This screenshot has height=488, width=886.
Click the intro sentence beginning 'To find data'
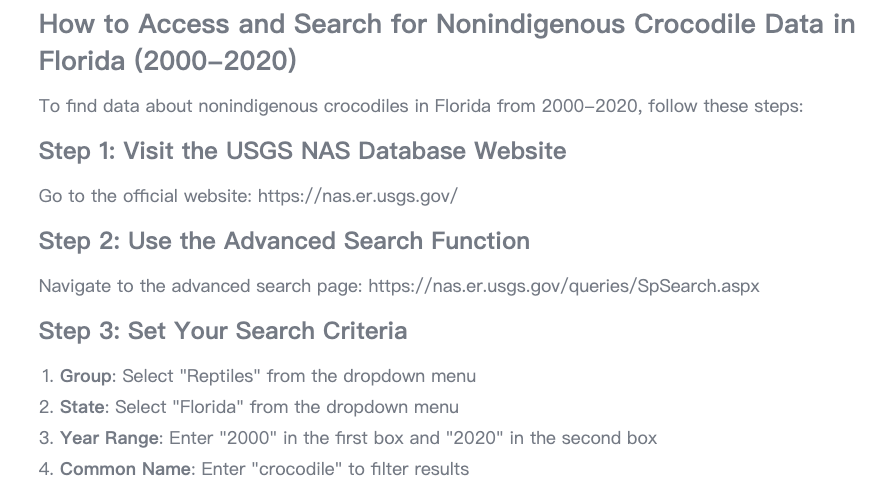(x=420, y=106)
